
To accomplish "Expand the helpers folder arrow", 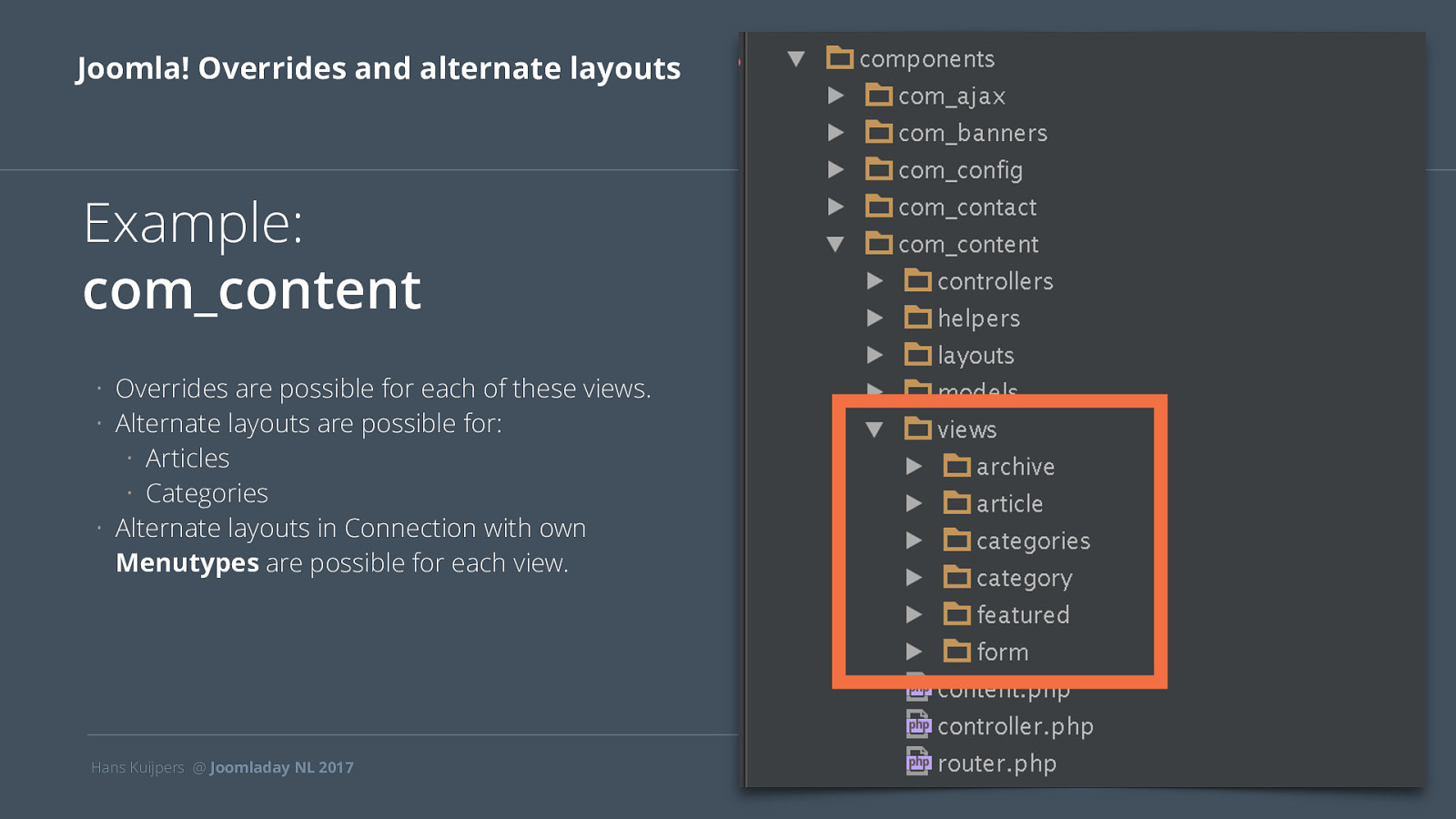I will (x=875, y=318).
